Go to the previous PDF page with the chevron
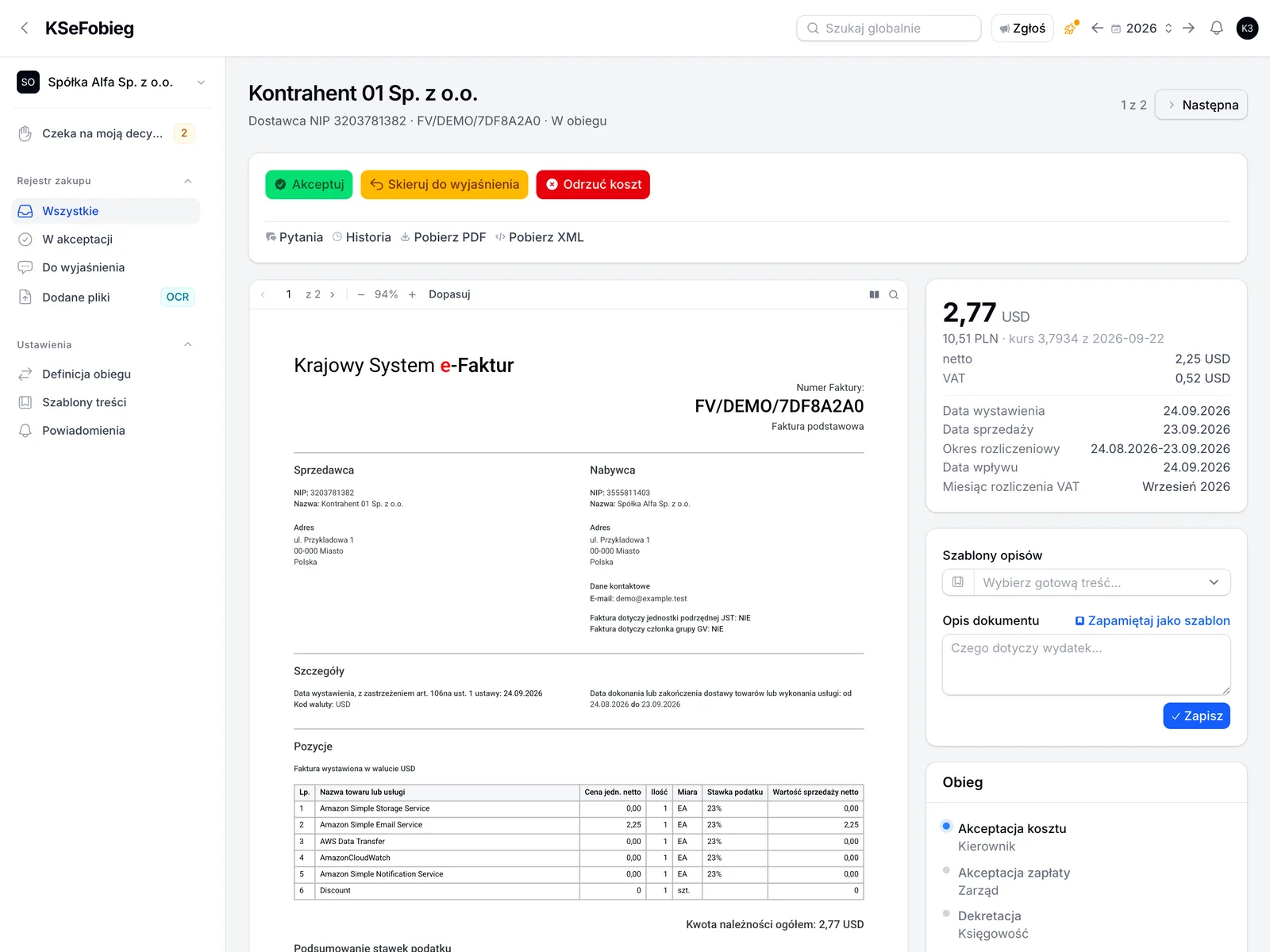Viewport: 1270px width, 952px height. tap(263, 294)
